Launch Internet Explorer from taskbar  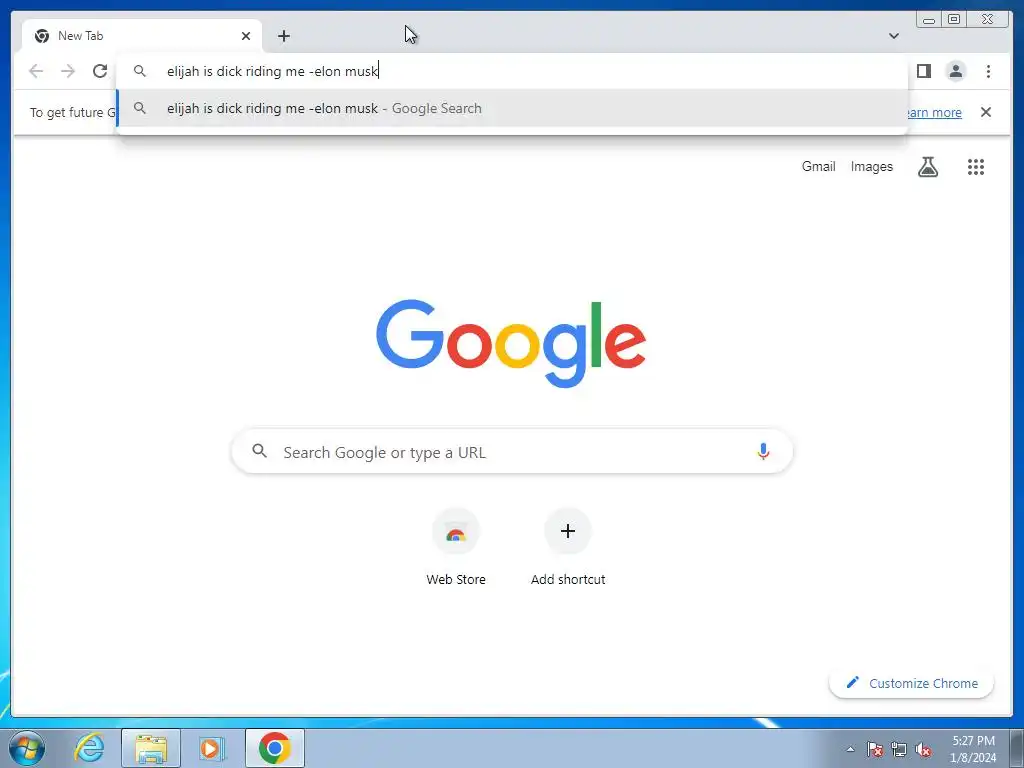point(89,748)
